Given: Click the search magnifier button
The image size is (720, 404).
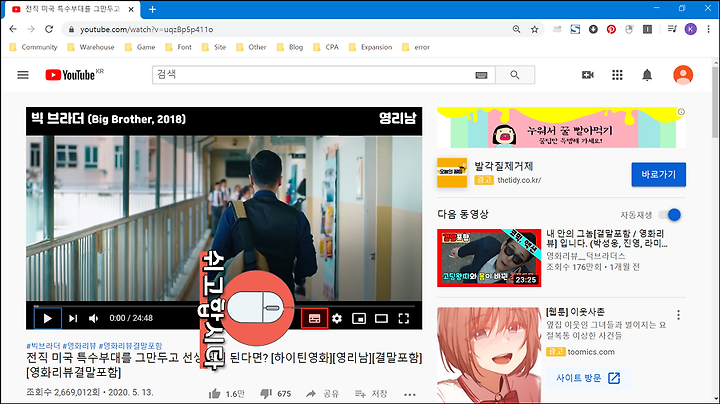Looking at the screenshot, I should coord(515,75).
